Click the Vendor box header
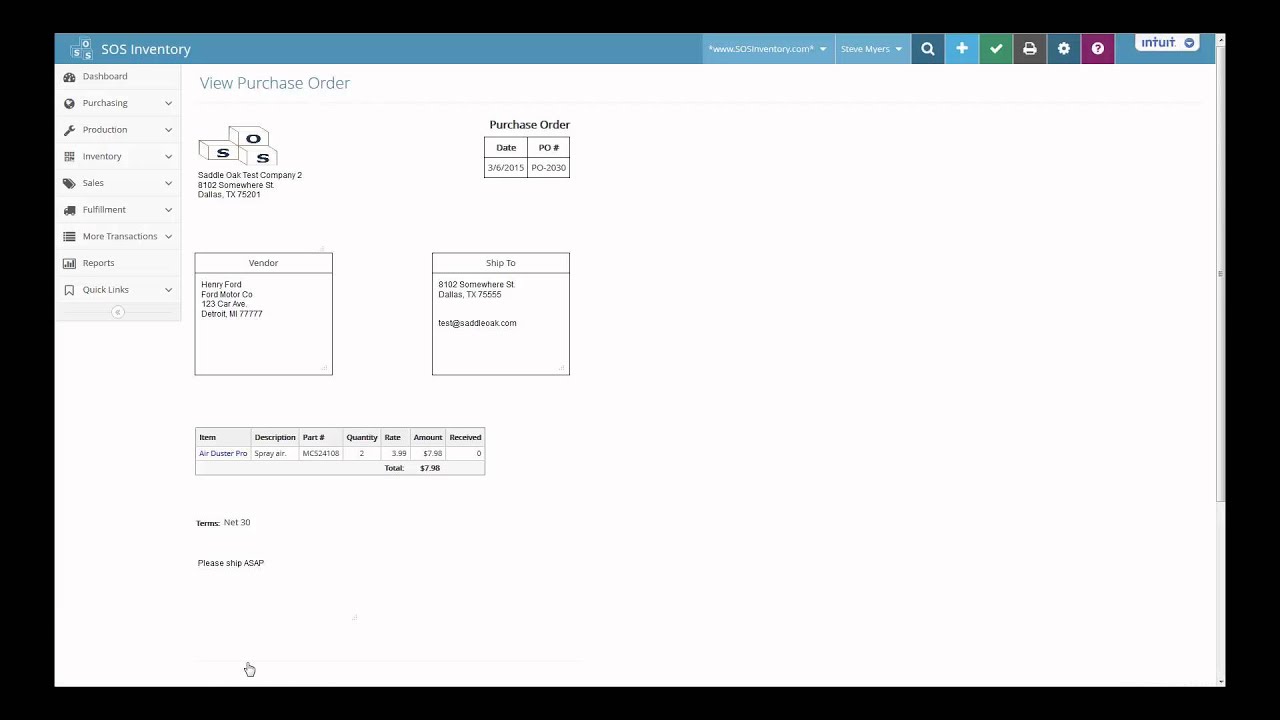 tap(264, 263)
